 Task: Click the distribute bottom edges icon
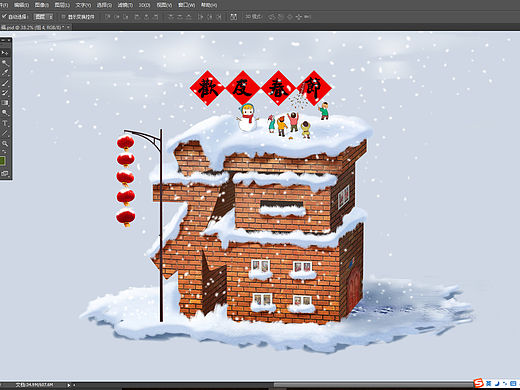(189, 16)
